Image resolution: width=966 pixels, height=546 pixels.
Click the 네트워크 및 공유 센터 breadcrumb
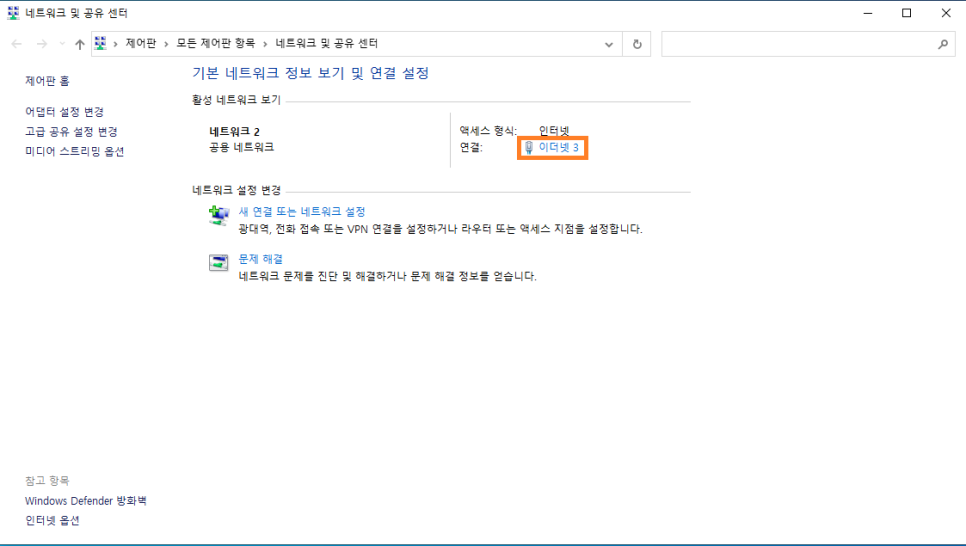coord(327,43)
